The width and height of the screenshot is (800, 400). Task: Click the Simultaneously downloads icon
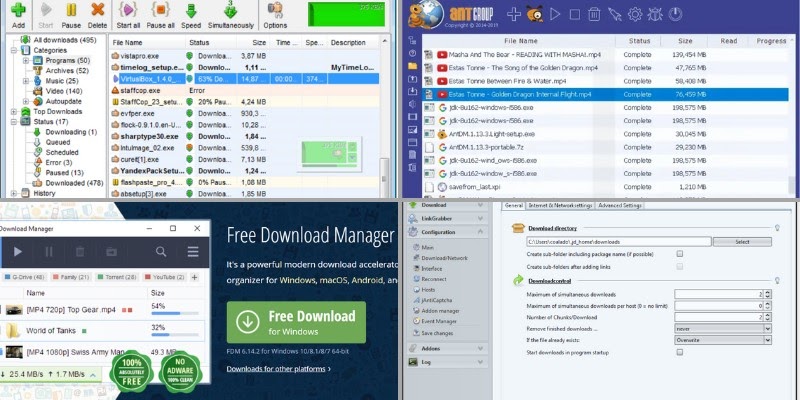pyautogui.click(x=231, y=10)
